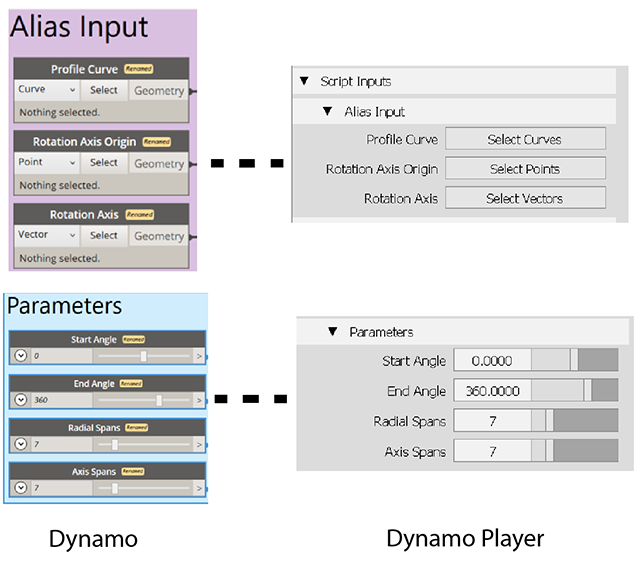Open the Point type dropdown in Rotation Axis Origin node

tap(47, 162)
